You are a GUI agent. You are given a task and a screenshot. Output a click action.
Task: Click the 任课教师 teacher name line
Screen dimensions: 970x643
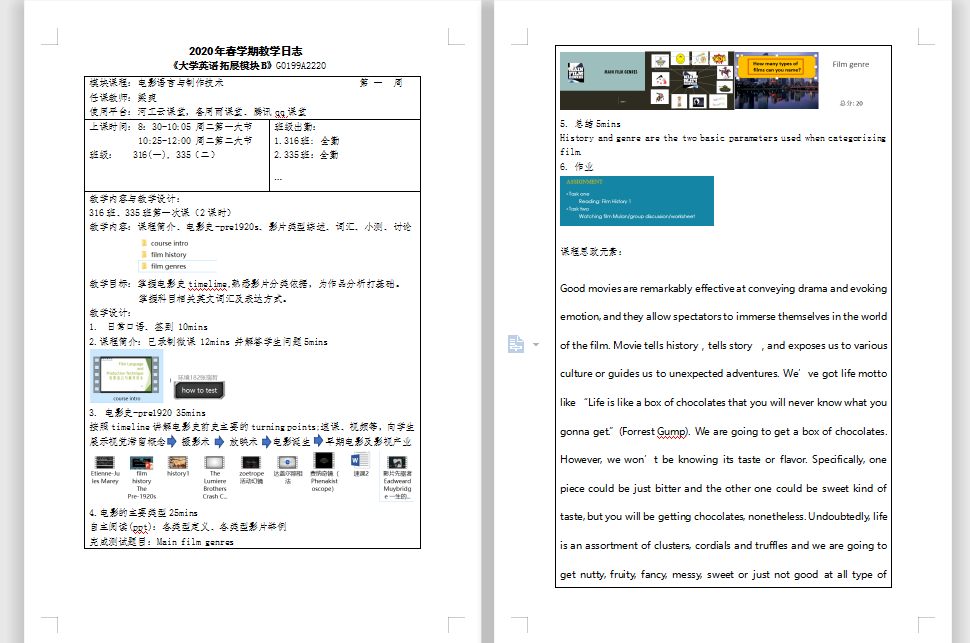123,98
